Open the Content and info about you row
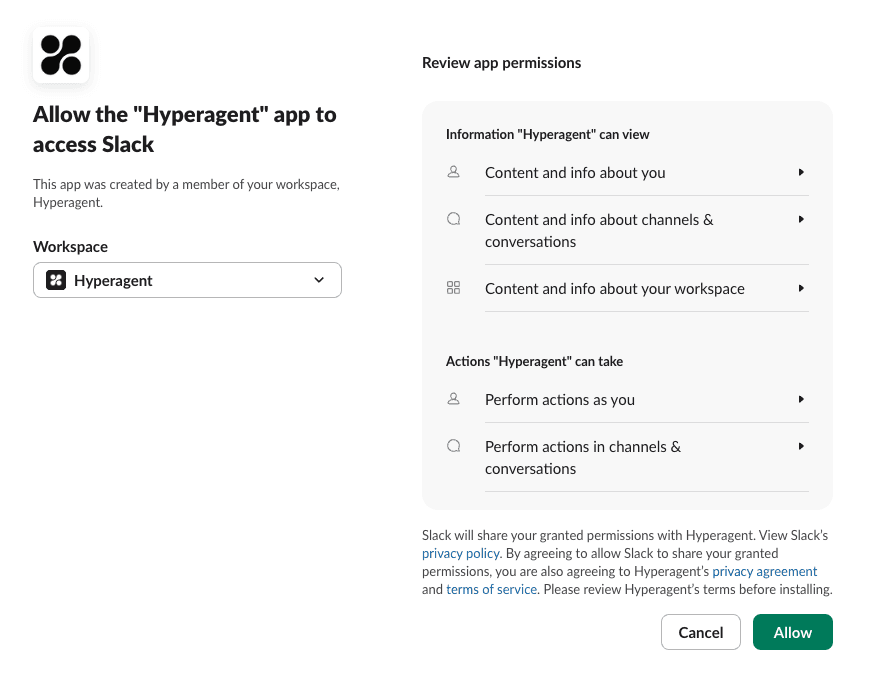 [x=627, y=173]
